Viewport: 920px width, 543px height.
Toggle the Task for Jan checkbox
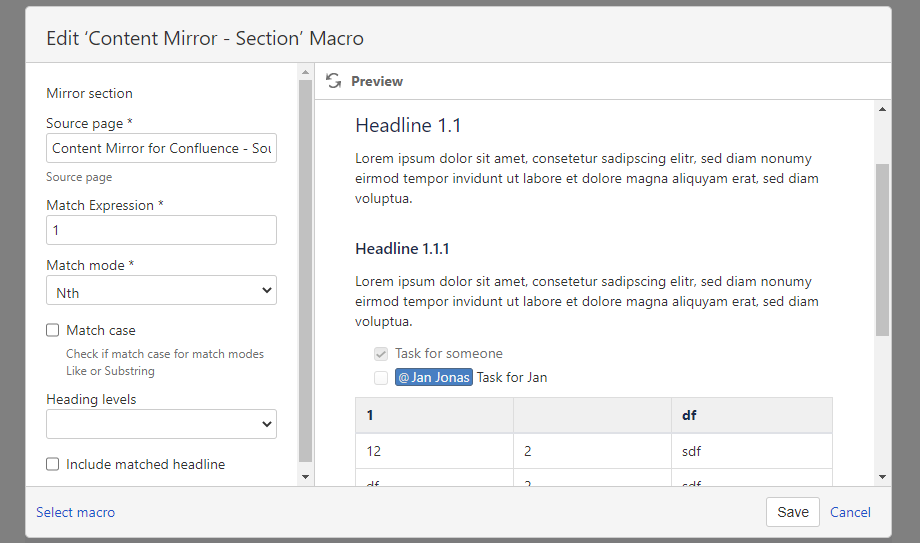pyautogui.click(x=381, y=378)
